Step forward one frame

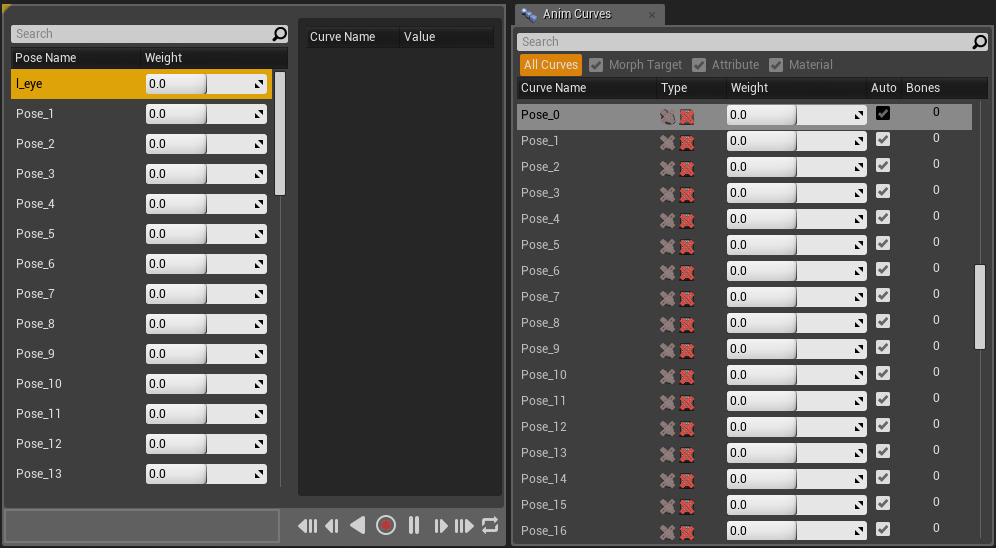440,525
